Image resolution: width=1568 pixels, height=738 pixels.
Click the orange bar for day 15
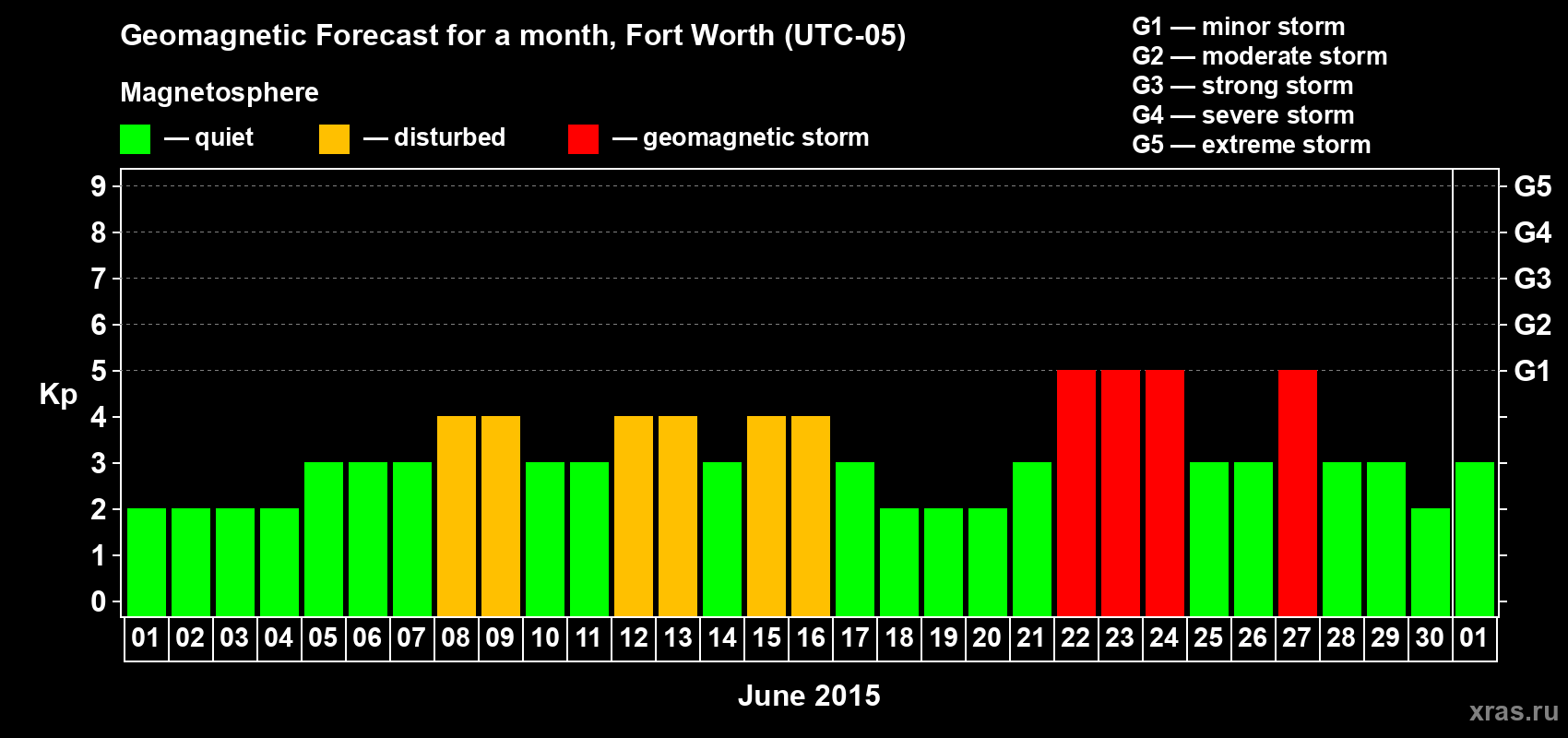766,516
